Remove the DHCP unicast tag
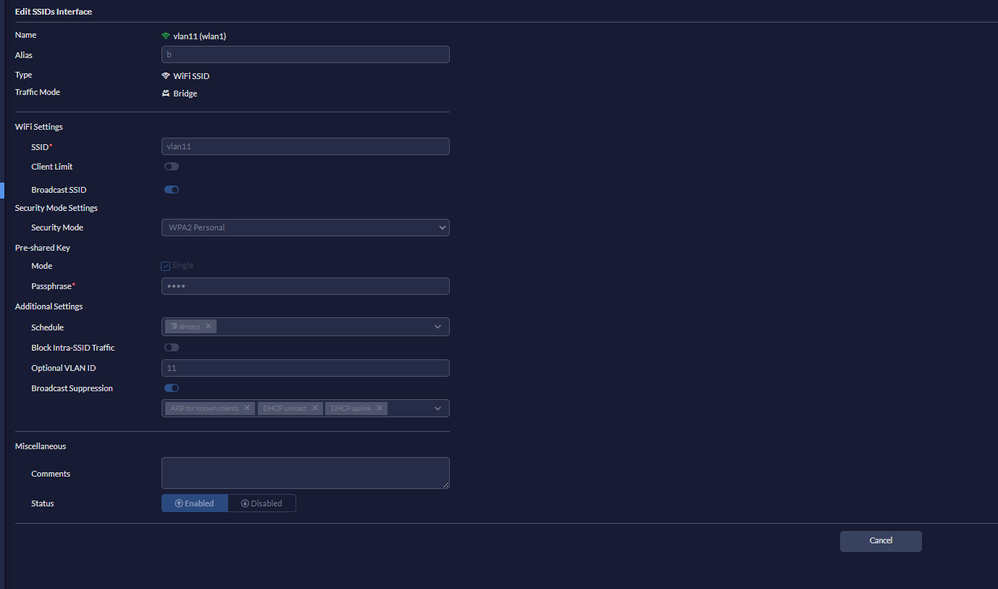This screenshot has width=998, height=589. pyautogui.click(x=314, y=408)
